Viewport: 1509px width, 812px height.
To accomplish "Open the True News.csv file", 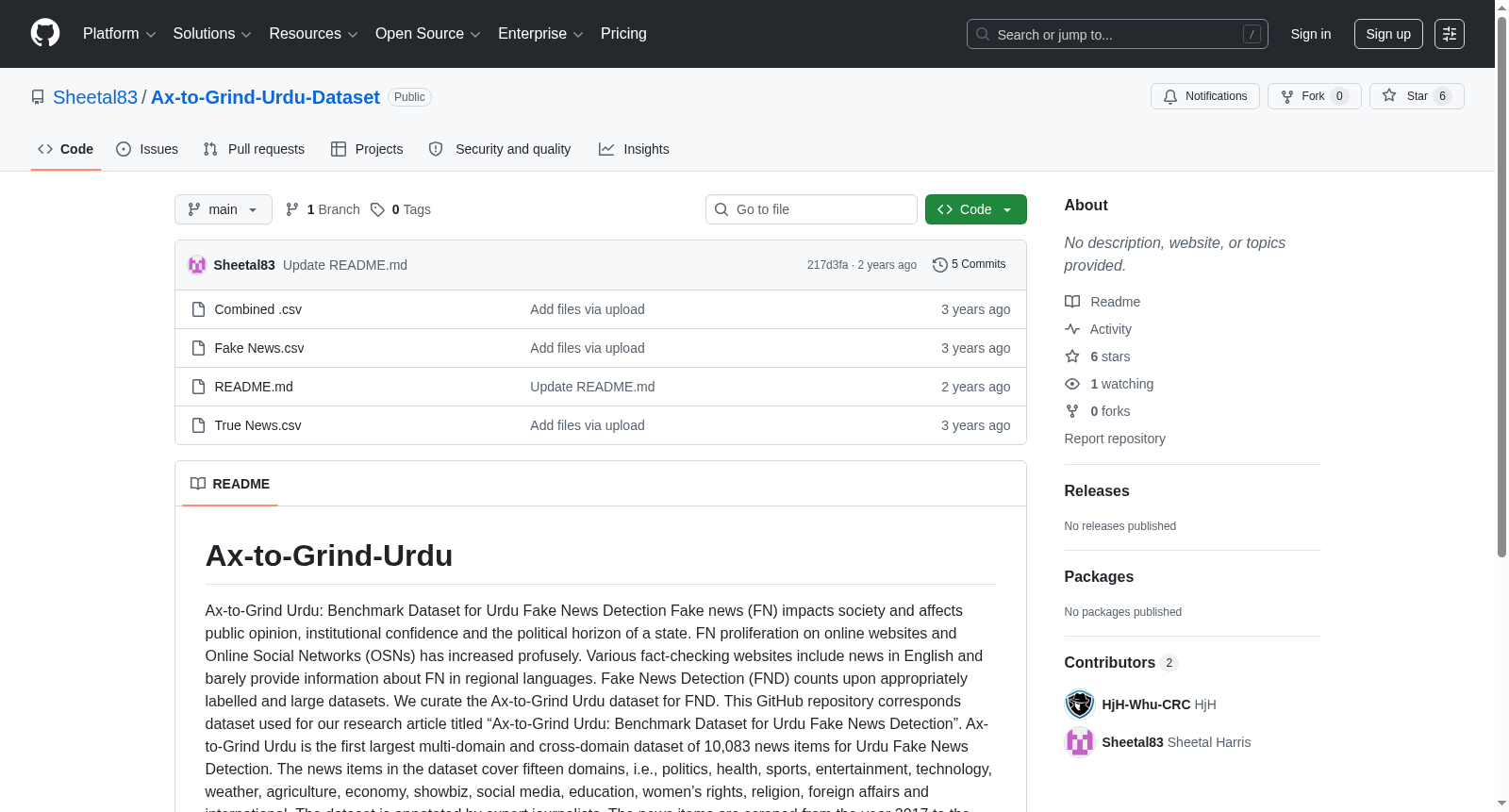I will (x=258, y=425).
